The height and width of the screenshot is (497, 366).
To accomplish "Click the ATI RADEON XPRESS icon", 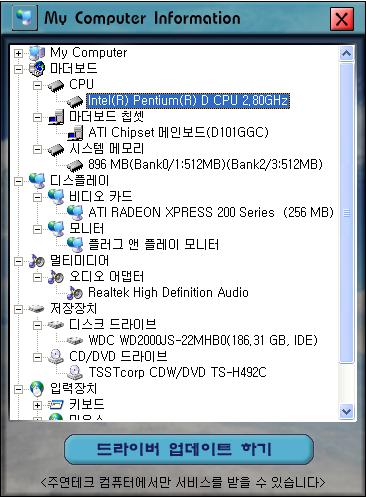I will pos(75,213).
